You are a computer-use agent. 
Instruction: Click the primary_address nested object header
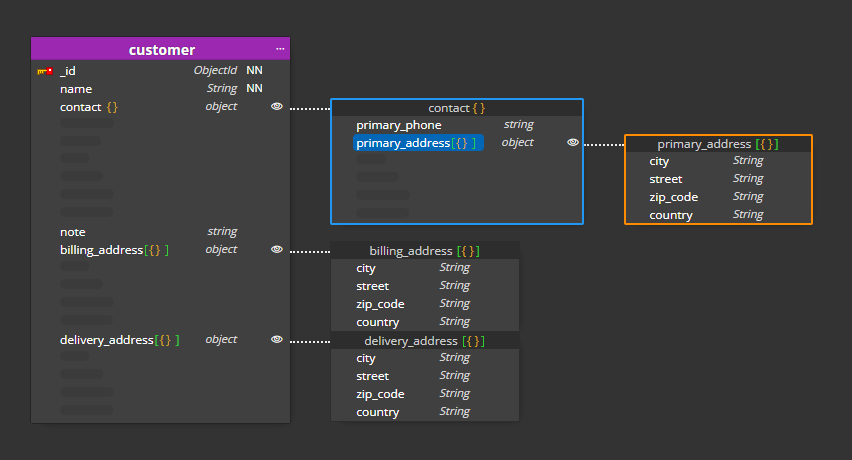coord(718,144)
